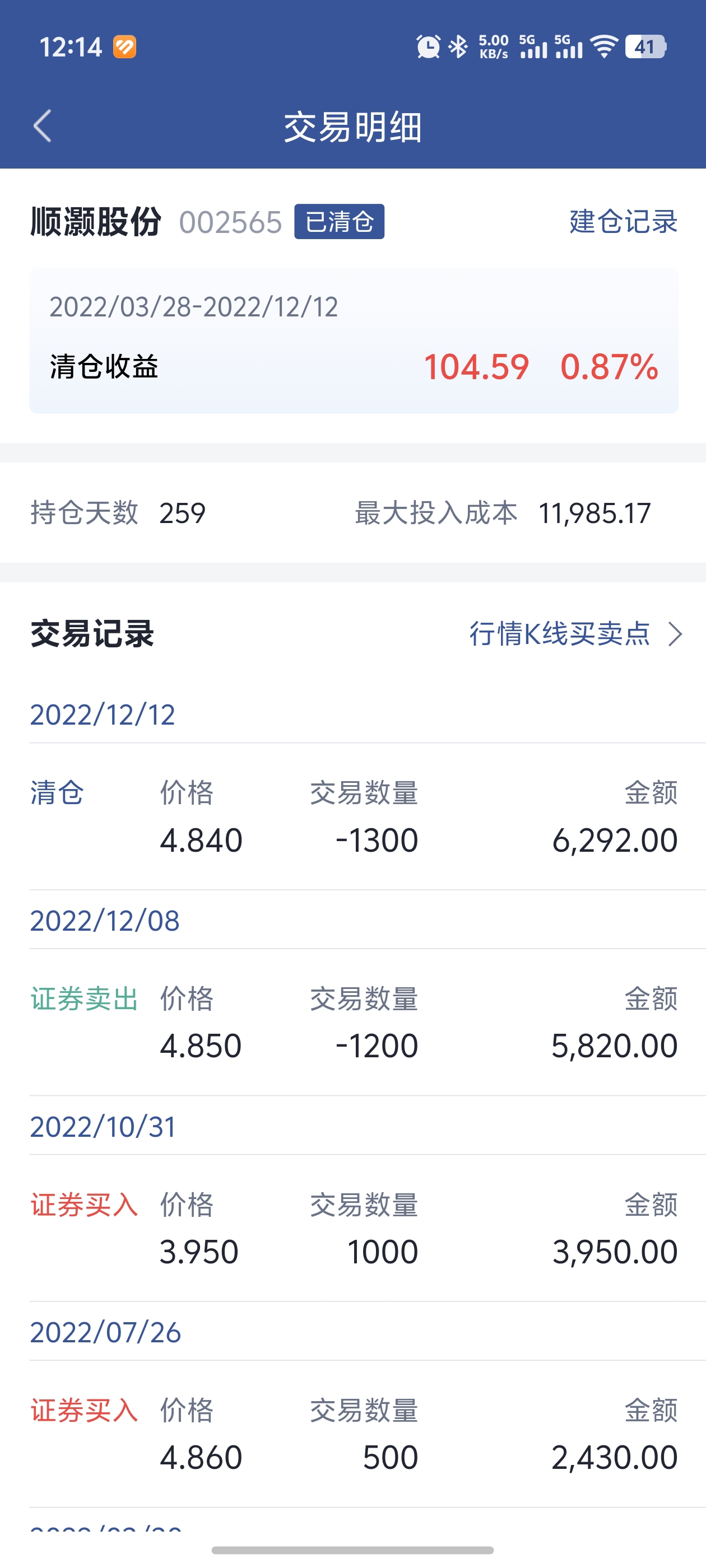
Task: Tap the stock name 顺灏股份
Action: click(x=96, y=222)
